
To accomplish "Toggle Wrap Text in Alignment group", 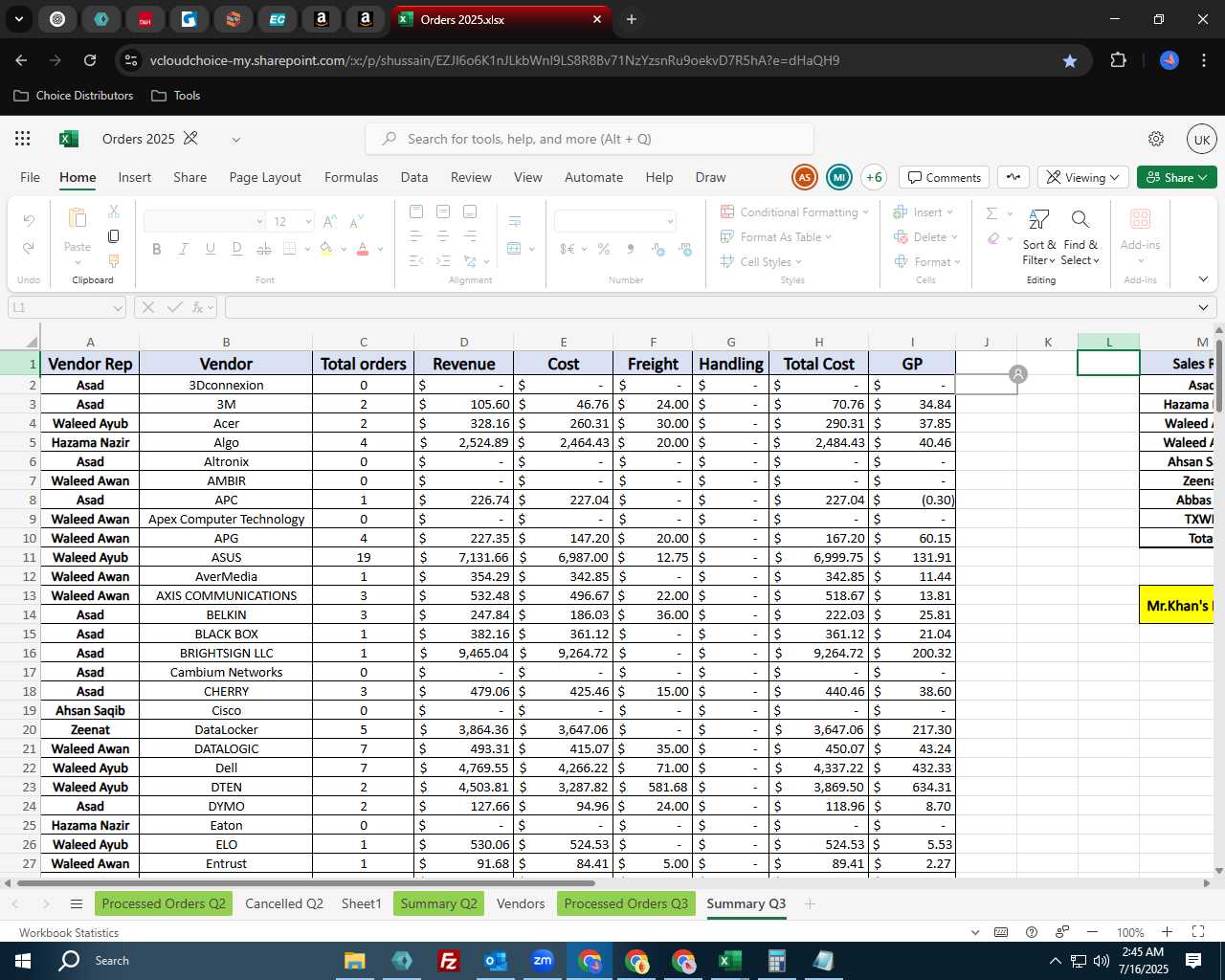I will [x=514, y=221].
